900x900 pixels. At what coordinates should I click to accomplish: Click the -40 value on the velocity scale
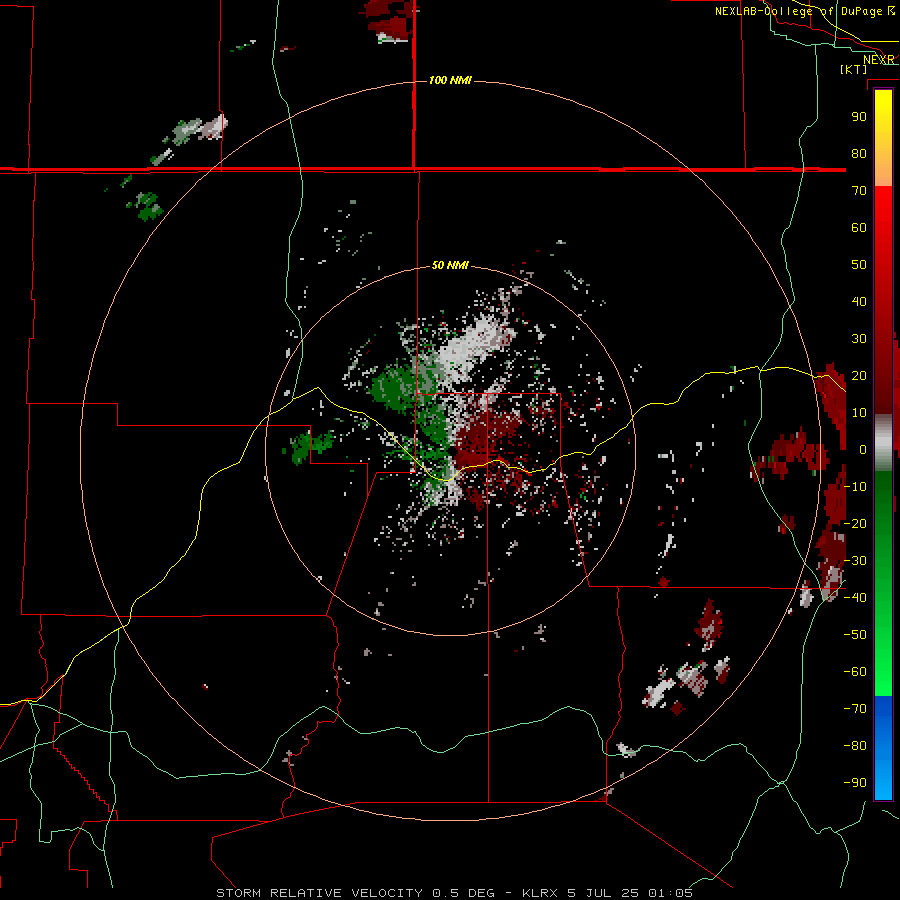[x=855, y=598]
